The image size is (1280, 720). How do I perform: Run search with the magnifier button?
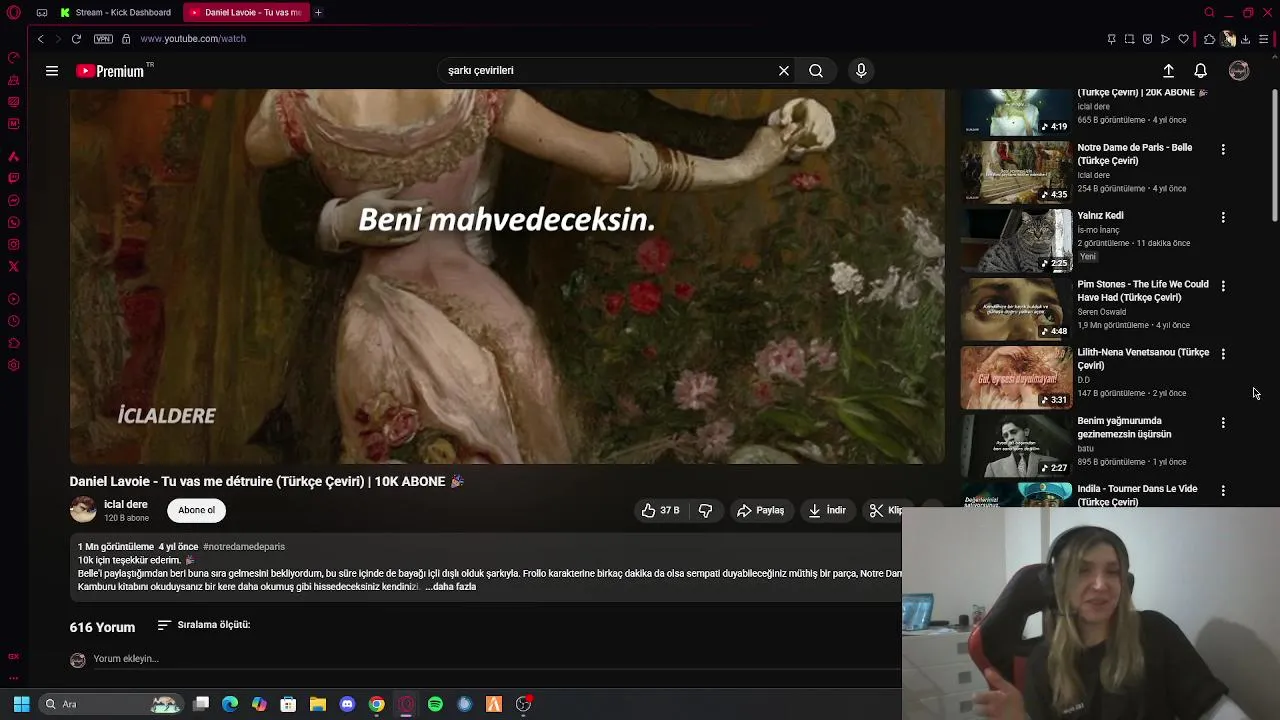click(816, 71)
